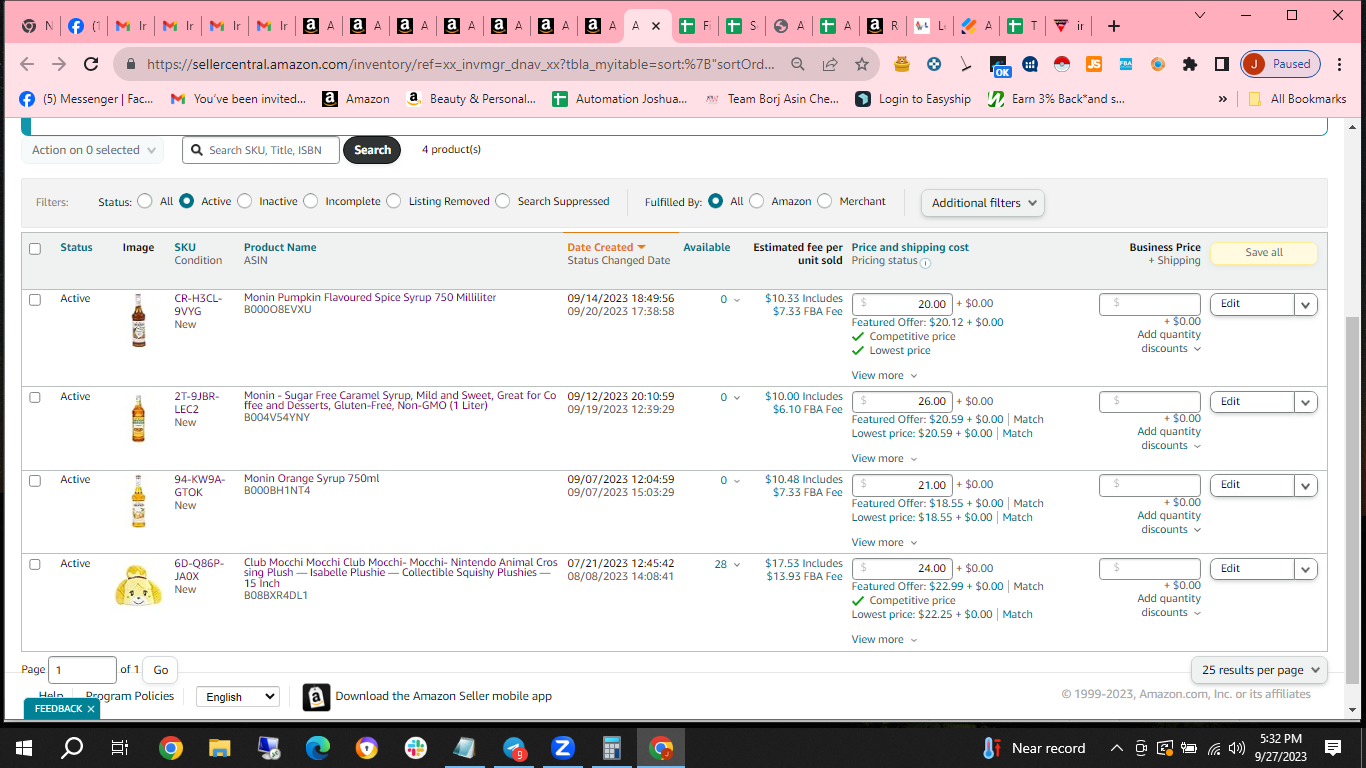Check the Isabelle Plushie row checkbox
Image resolution: width=1366 pixels, height=768 pixels.
[35, 565]
